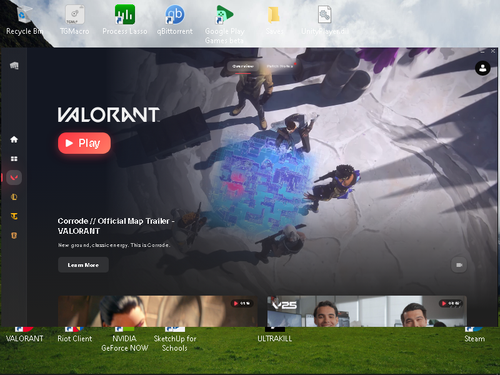
Task: Click the red Play button
Action: (84, 143)
